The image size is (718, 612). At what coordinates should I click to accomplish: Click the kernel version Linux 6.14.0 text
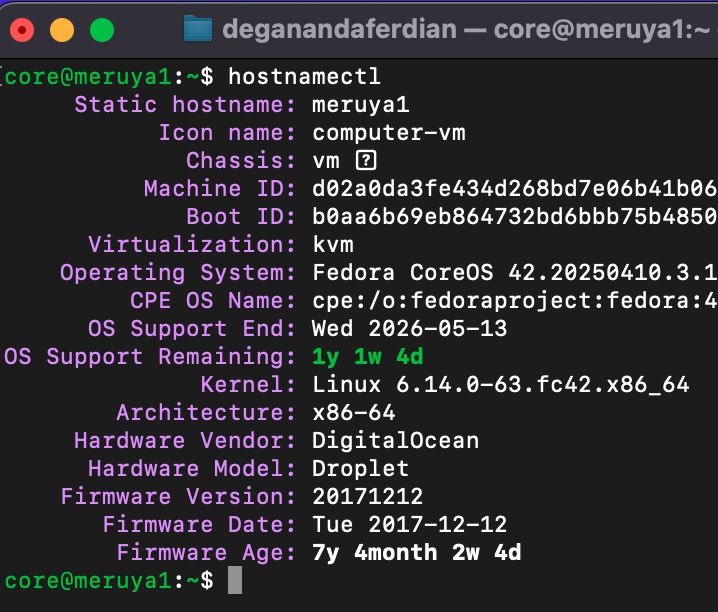click(500, 385)
